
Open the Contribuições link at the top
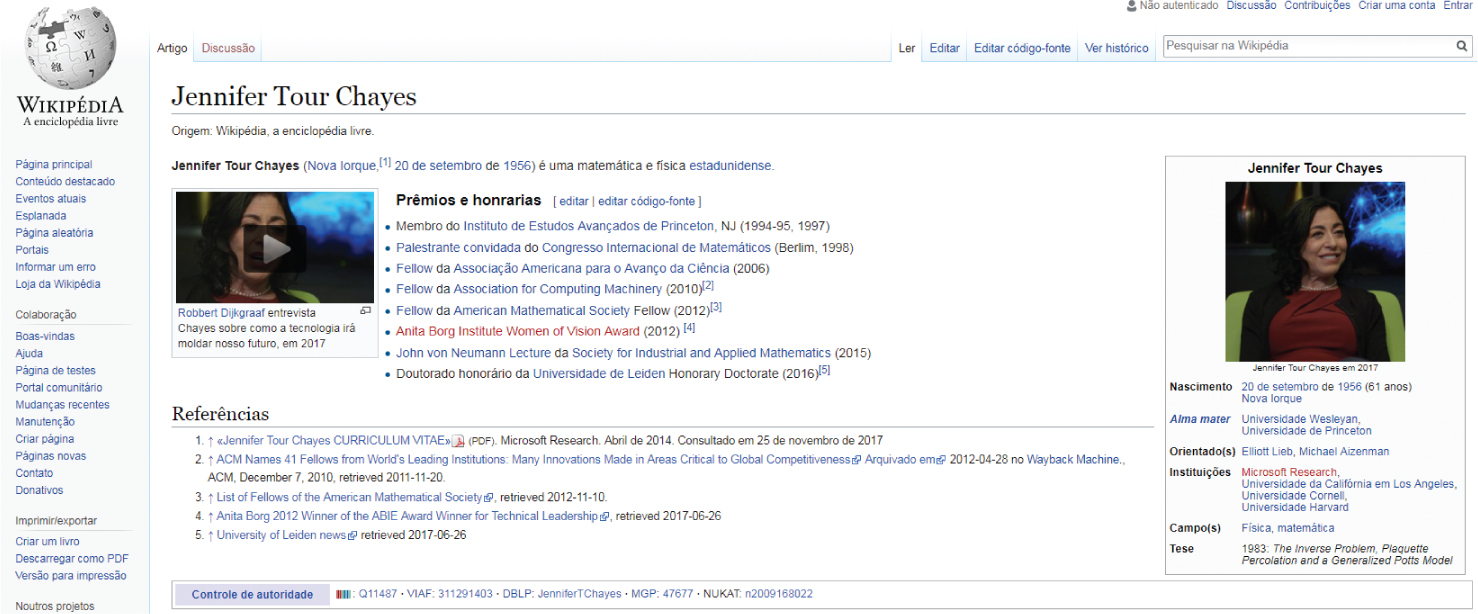tap(1317, 6)
